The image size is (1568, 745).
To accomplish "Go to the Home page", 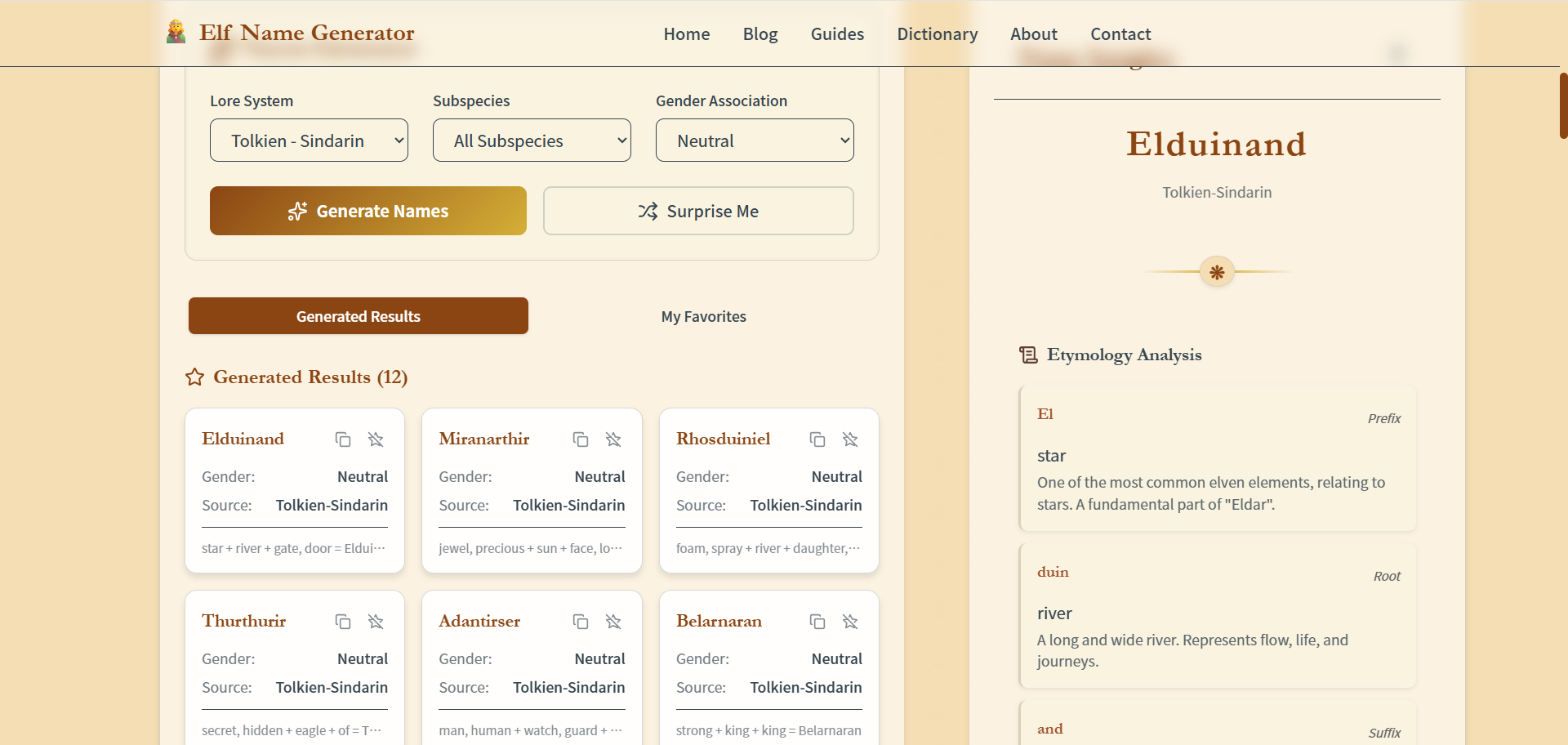I will 687,34.
